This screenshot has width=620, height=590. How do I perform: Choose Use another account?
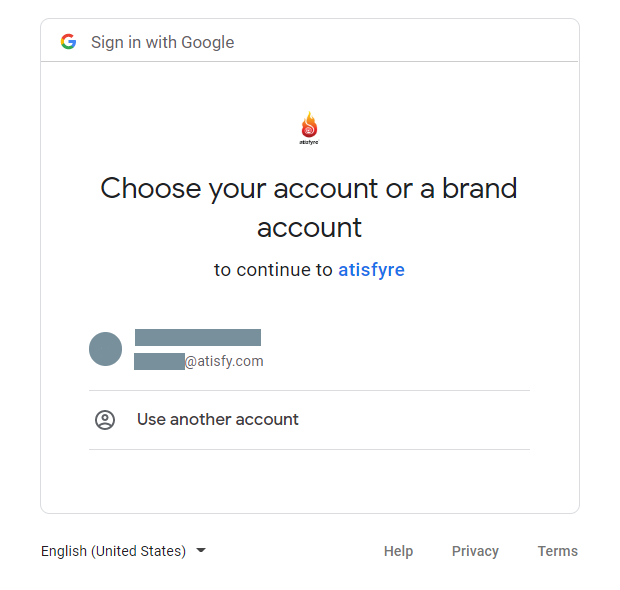coord(309,420)
